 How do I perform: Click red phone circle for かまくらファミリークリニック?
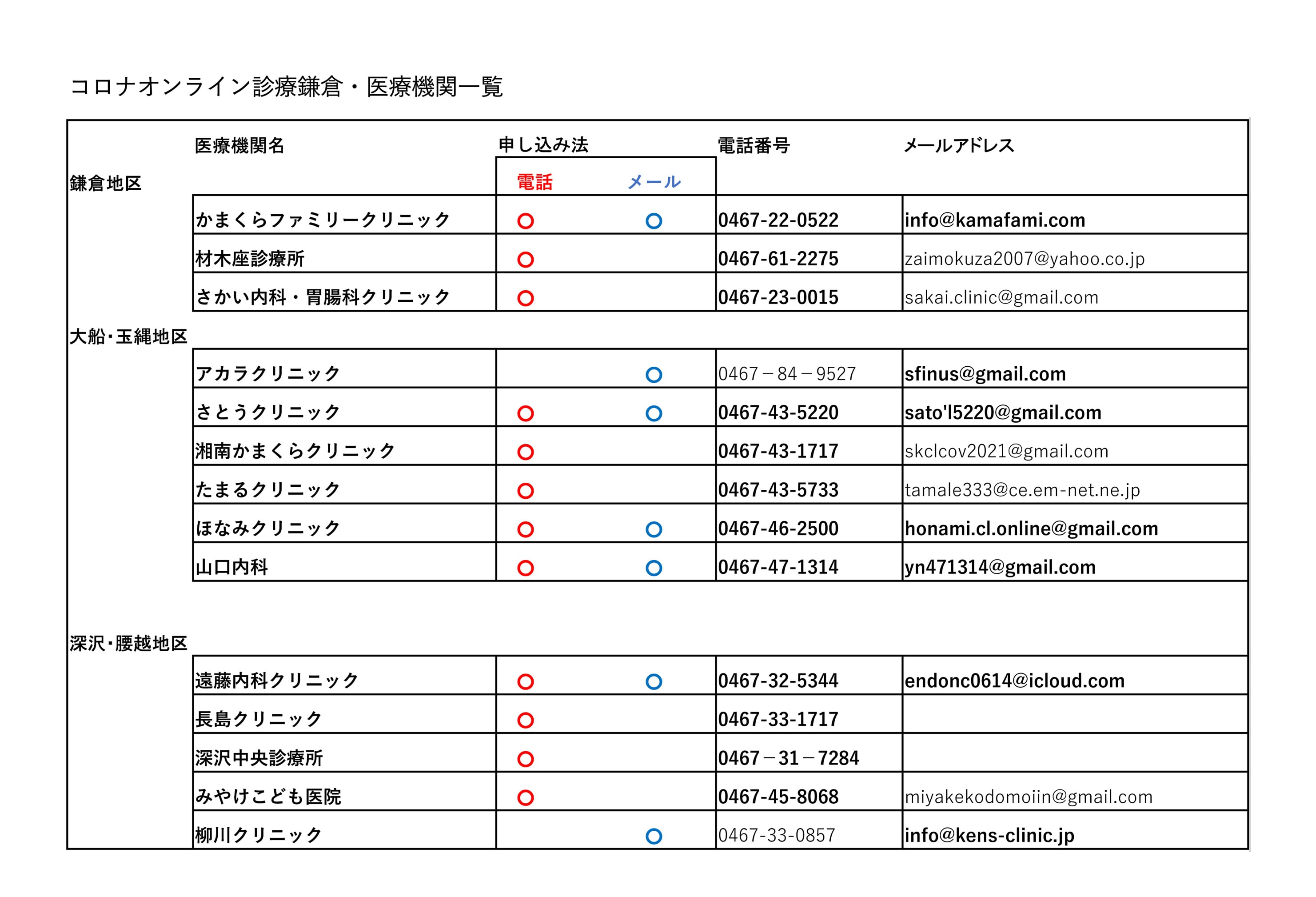point(525,221)
